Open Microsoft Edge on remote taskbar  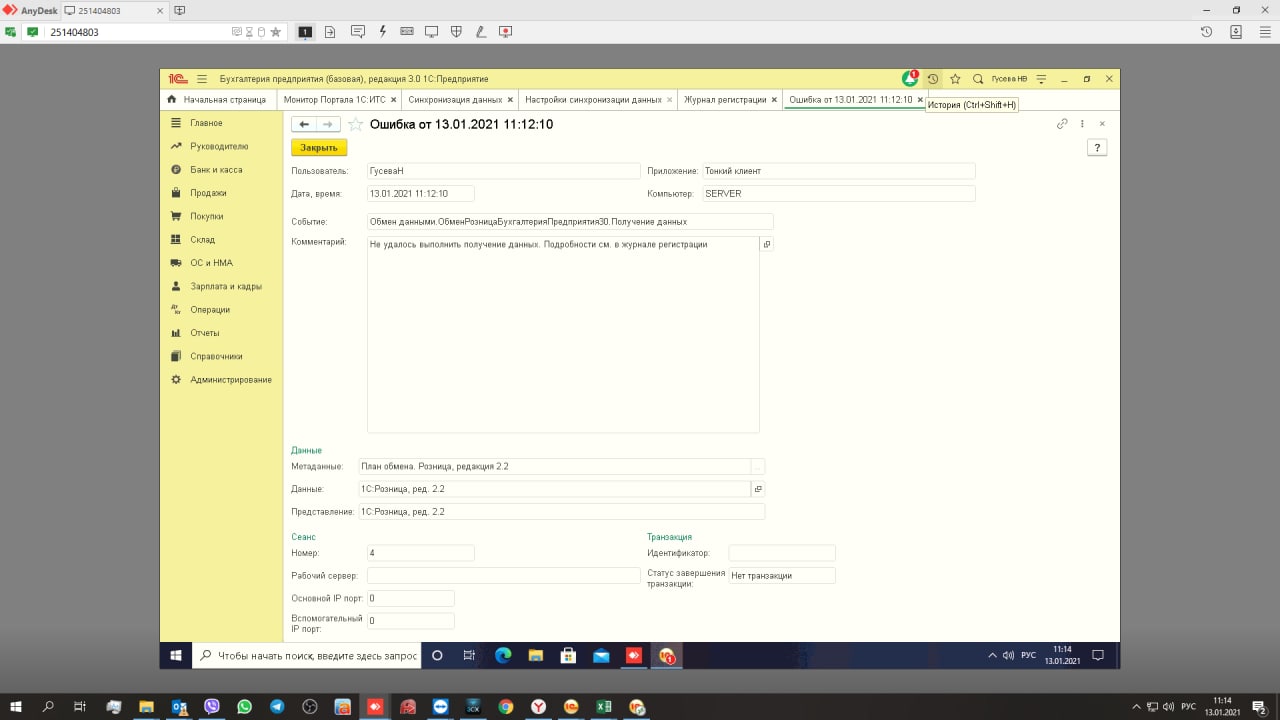(x=503, y=656)
